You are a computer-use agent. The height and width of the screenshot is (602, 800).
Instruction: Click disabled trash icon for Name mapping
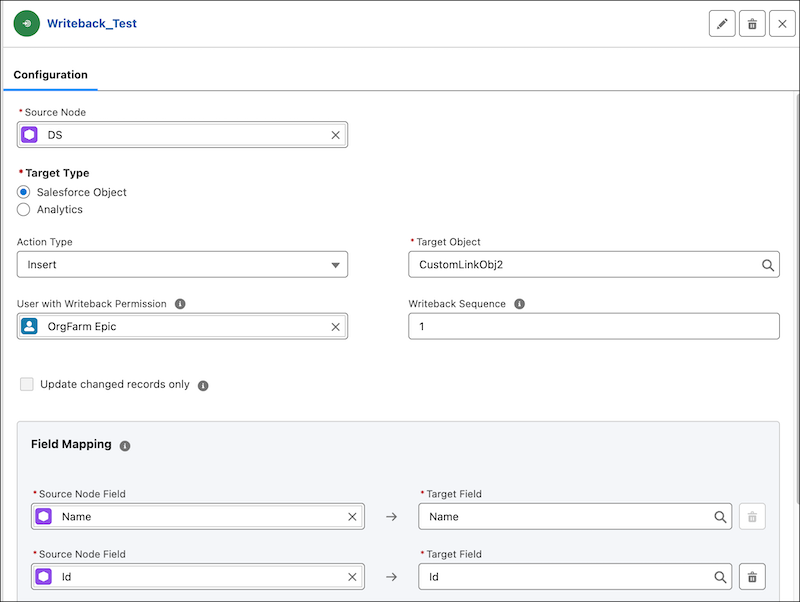(752, 517)
